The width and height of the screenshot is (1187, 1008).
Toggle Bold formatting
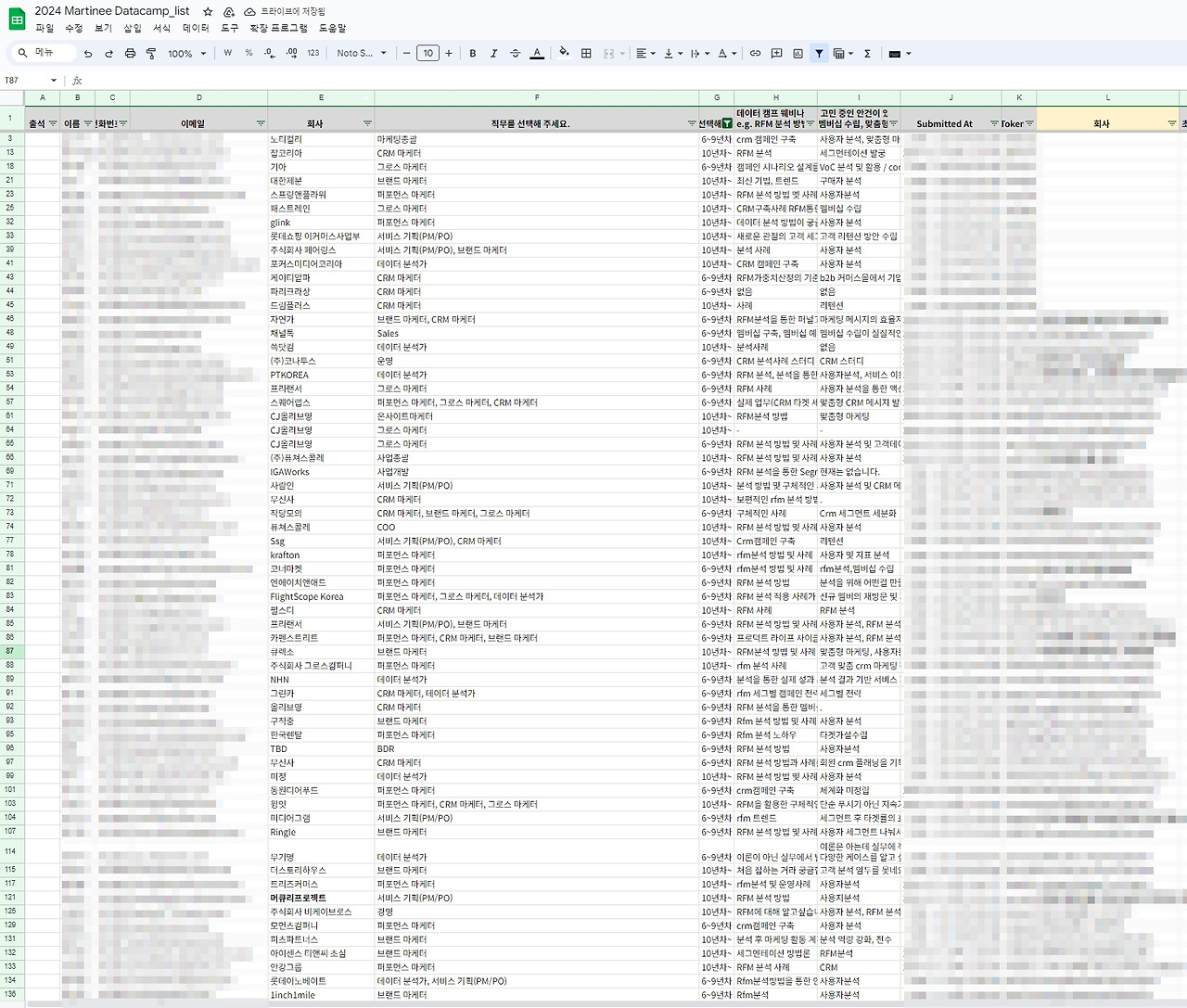[473, 54]
